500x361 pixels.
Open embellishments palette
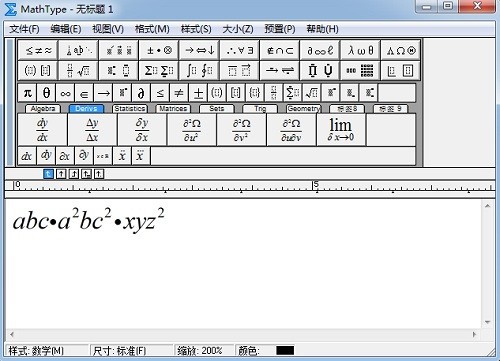119,50
